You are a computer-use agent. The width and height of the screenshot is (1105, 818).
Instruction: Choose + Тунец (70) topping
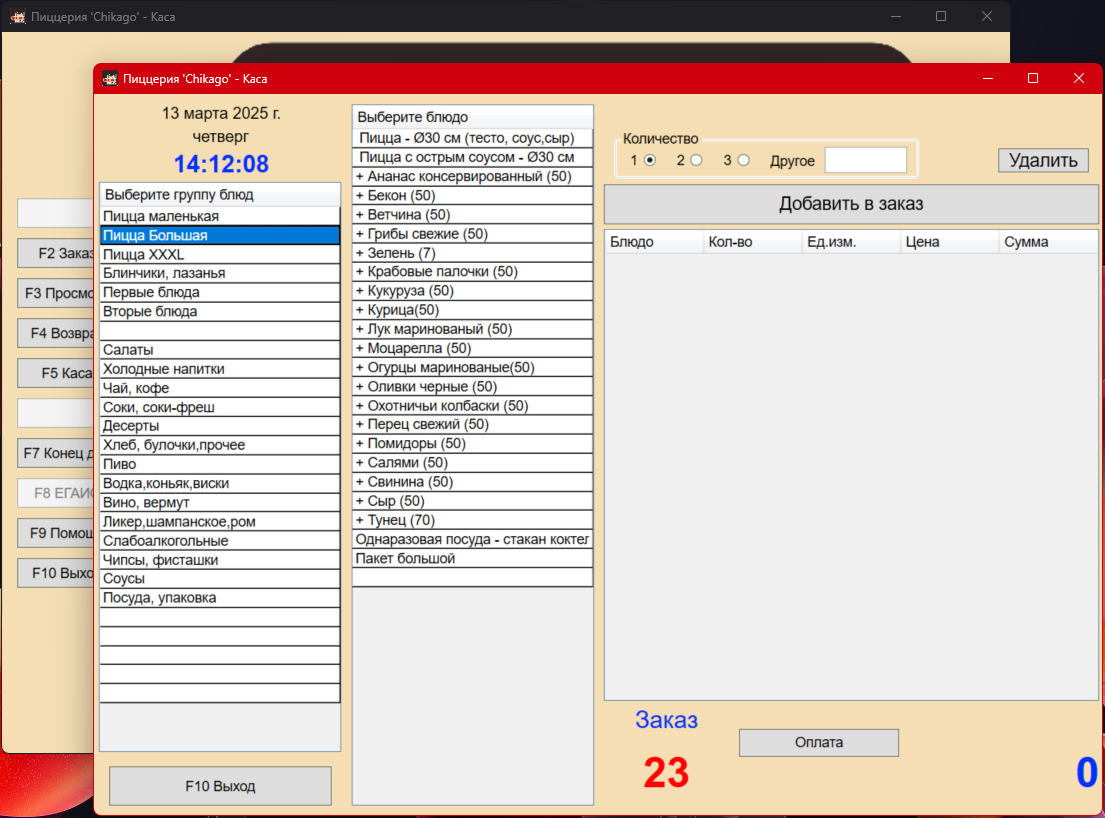pyautogui.click(x=472, y=520)
